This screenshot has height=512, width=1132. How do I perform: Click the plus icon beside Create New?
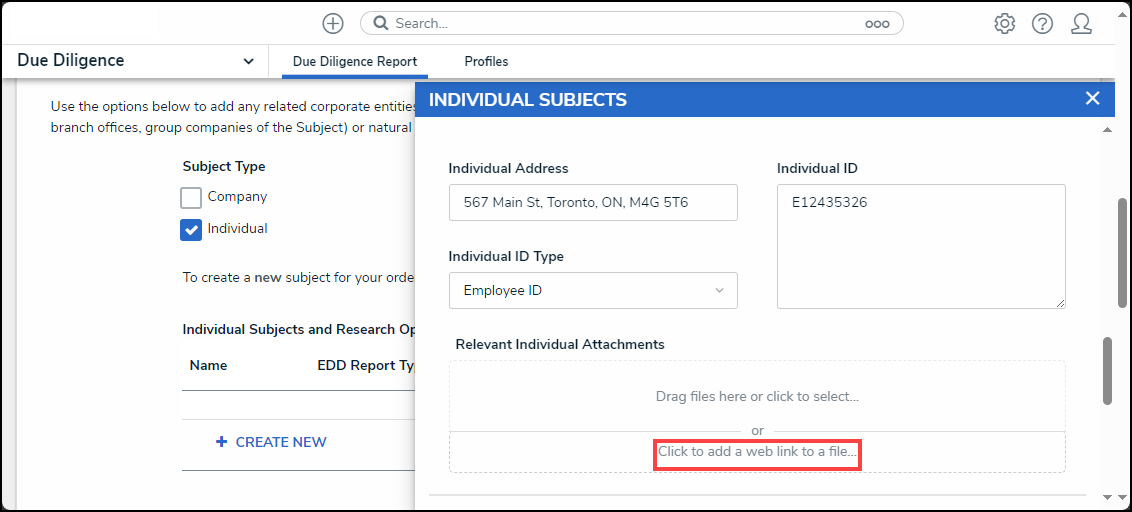tap(222, 441)
